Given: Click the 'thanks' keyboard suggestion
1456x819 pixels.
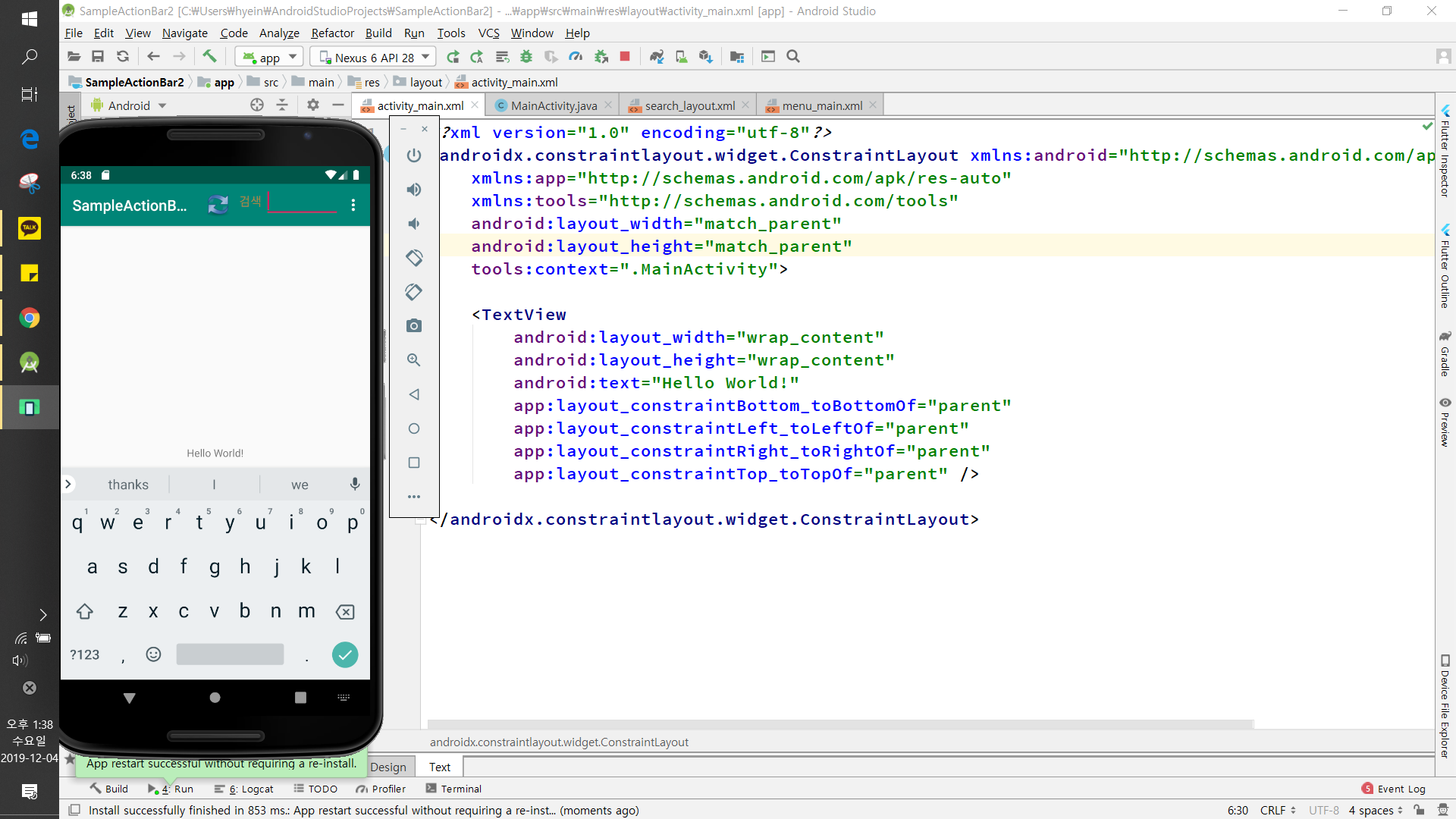Looking at the screenshot, I should click(127, 485).
